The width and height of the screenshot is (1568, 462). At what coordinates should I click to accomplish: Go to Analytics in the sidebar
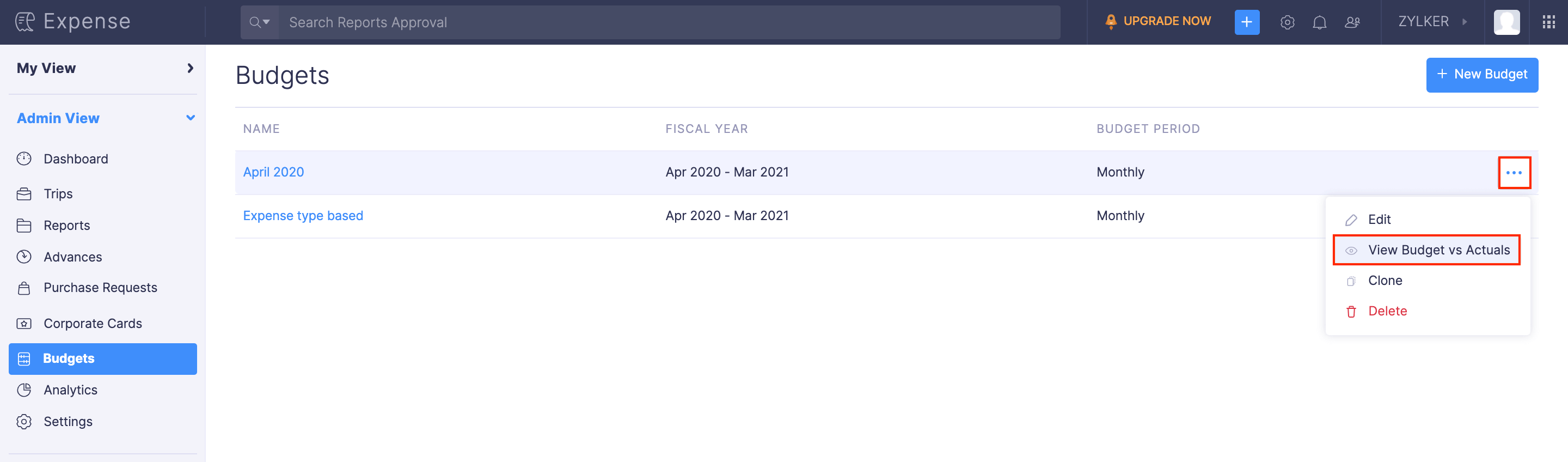coord(71,390)
